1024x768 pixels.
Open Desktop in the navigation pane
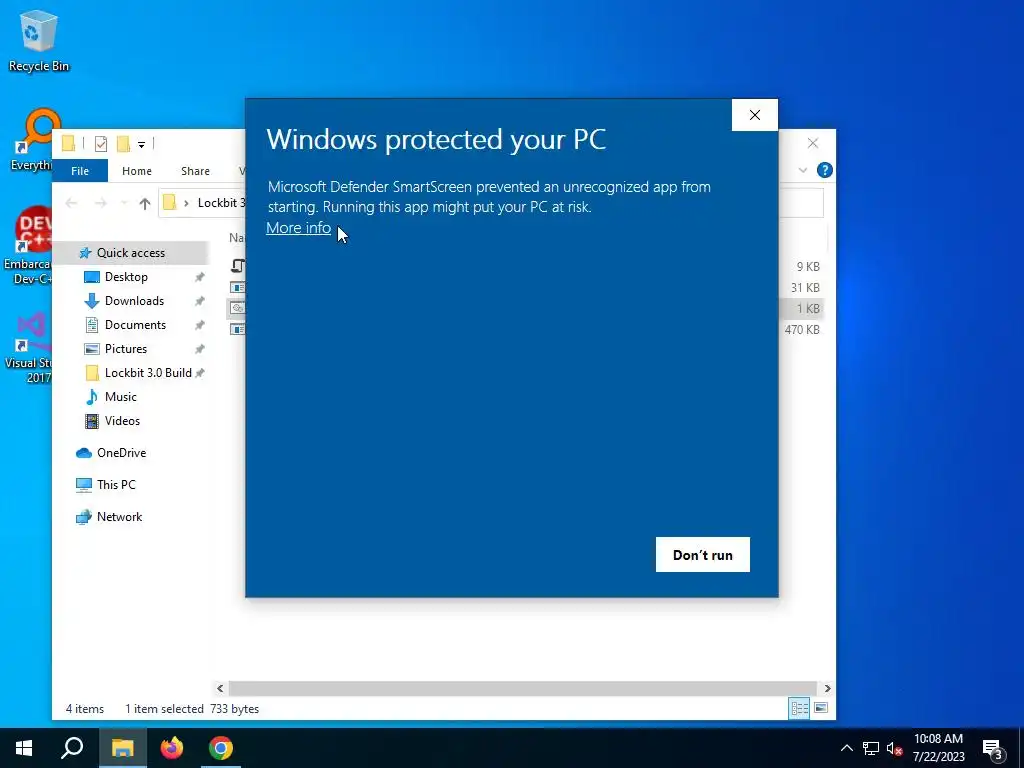pos(126,277)
